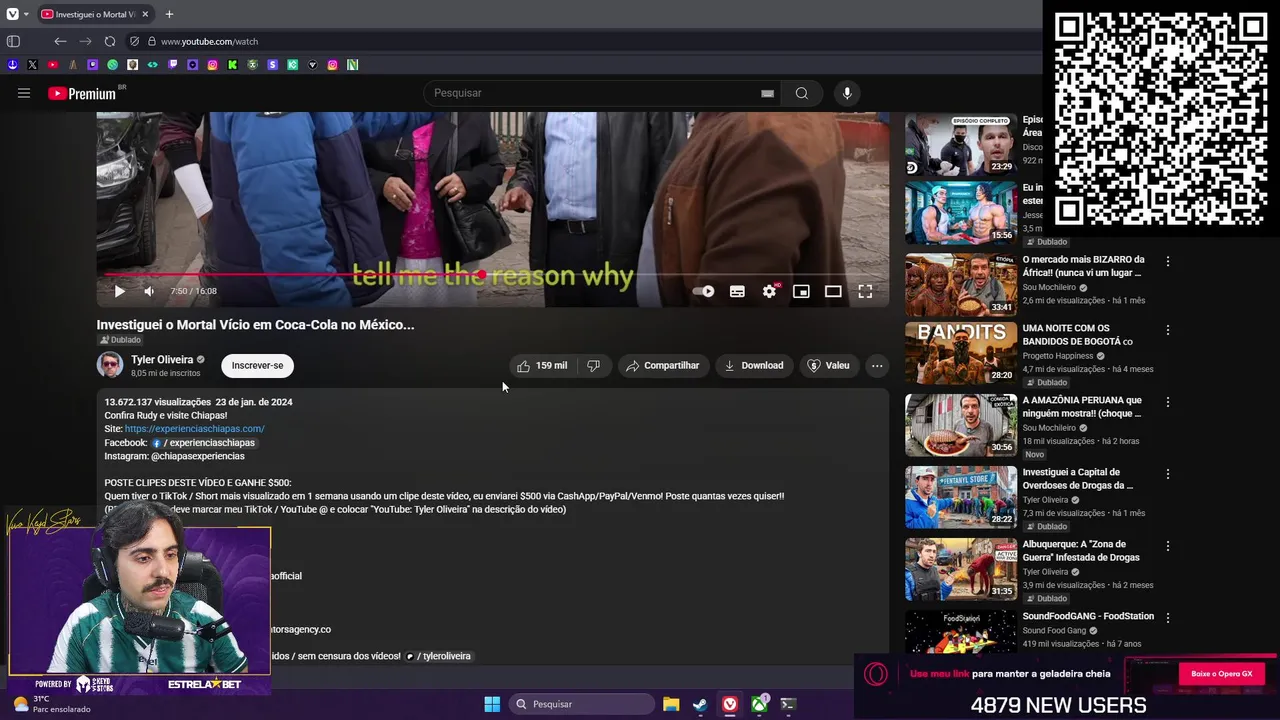Viewport: 1280px width, 720px height.
Task: Open first Instagram bookmark icon
Action: click(x=212, y=65)
